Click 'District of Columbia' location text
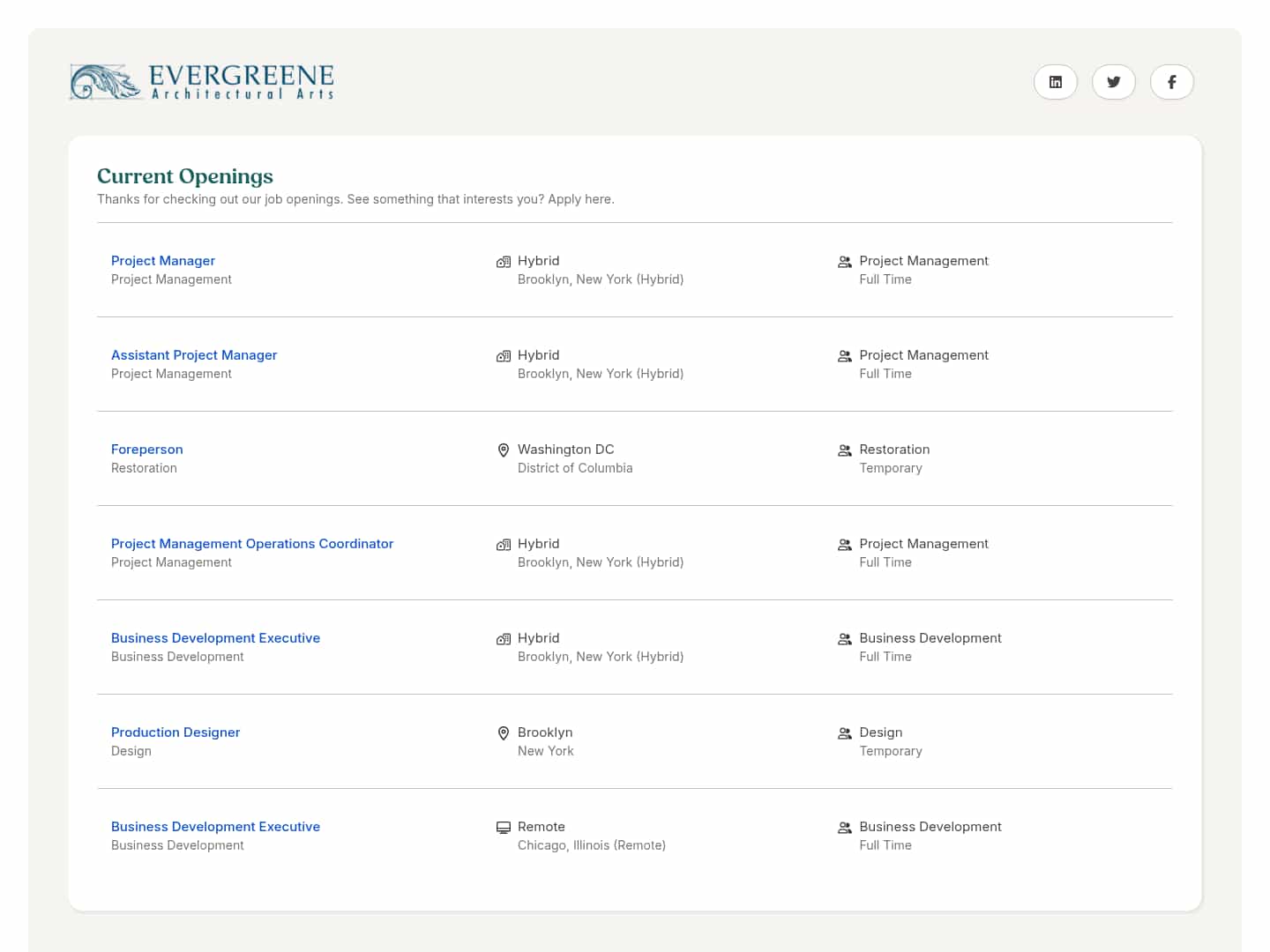1270x952 pixels. [575, 468]
